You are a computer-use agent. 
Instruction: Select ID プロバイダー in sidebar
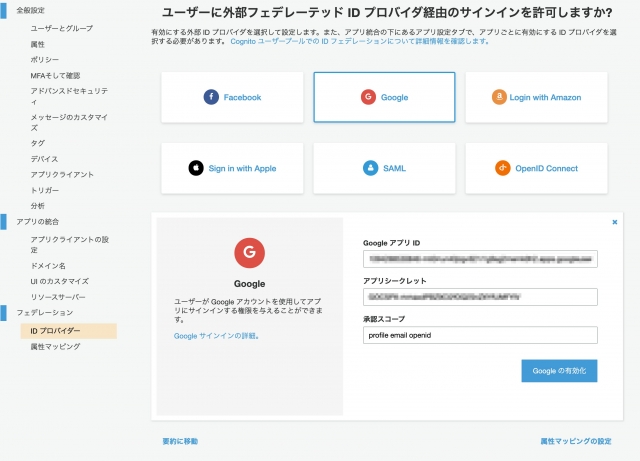(x=69, y=331)
